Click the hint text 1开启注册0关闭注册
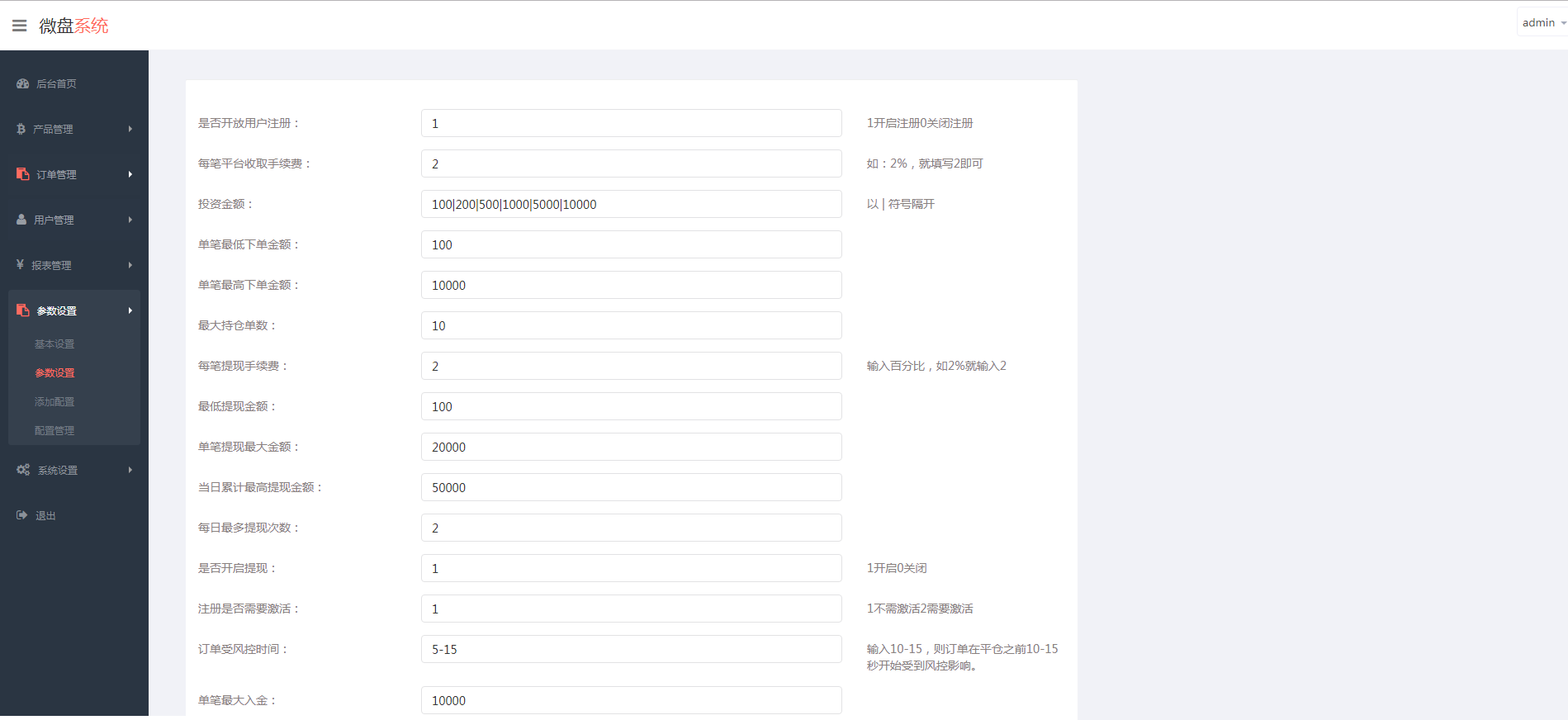1568x720 pixels. coord(920,123)
